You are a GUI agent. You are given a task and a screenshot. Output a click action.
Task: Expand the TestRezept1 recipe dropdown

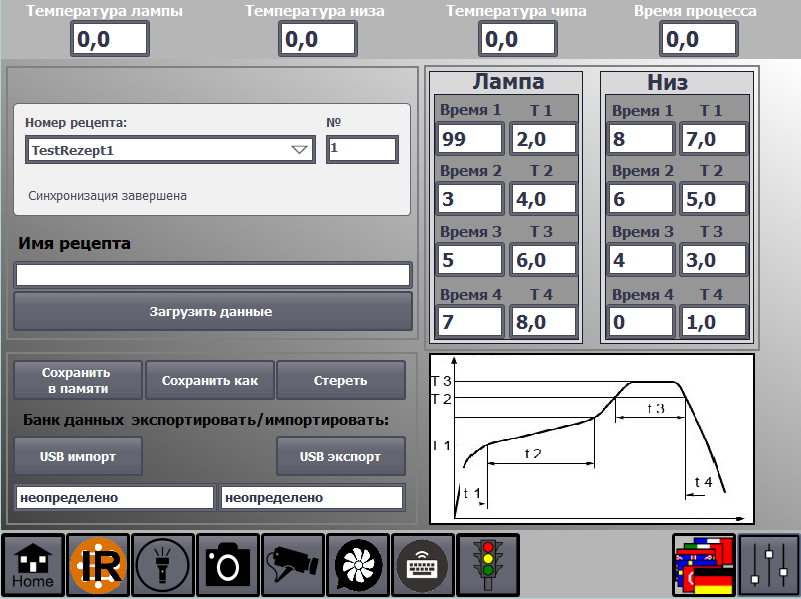coord(299,150)
